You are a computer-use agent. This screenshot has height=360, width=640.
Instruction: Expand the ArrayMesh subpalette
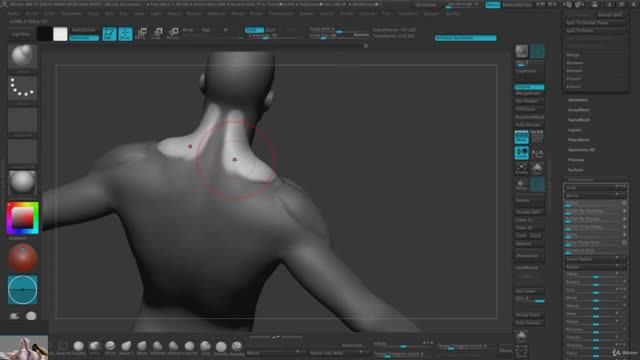[x=579, y=110]
